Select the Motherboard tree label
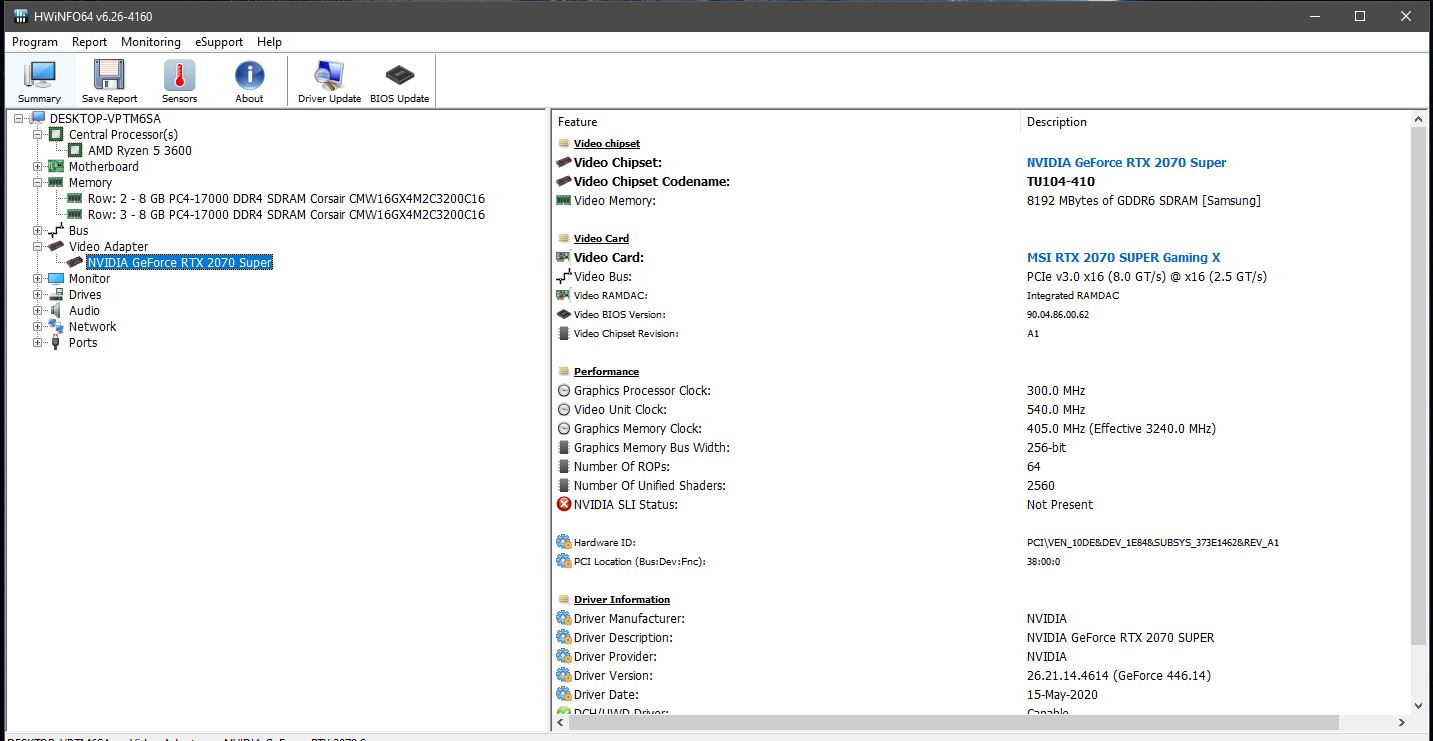The height and width of the screenshot is (741, 1433). (104, 167)
